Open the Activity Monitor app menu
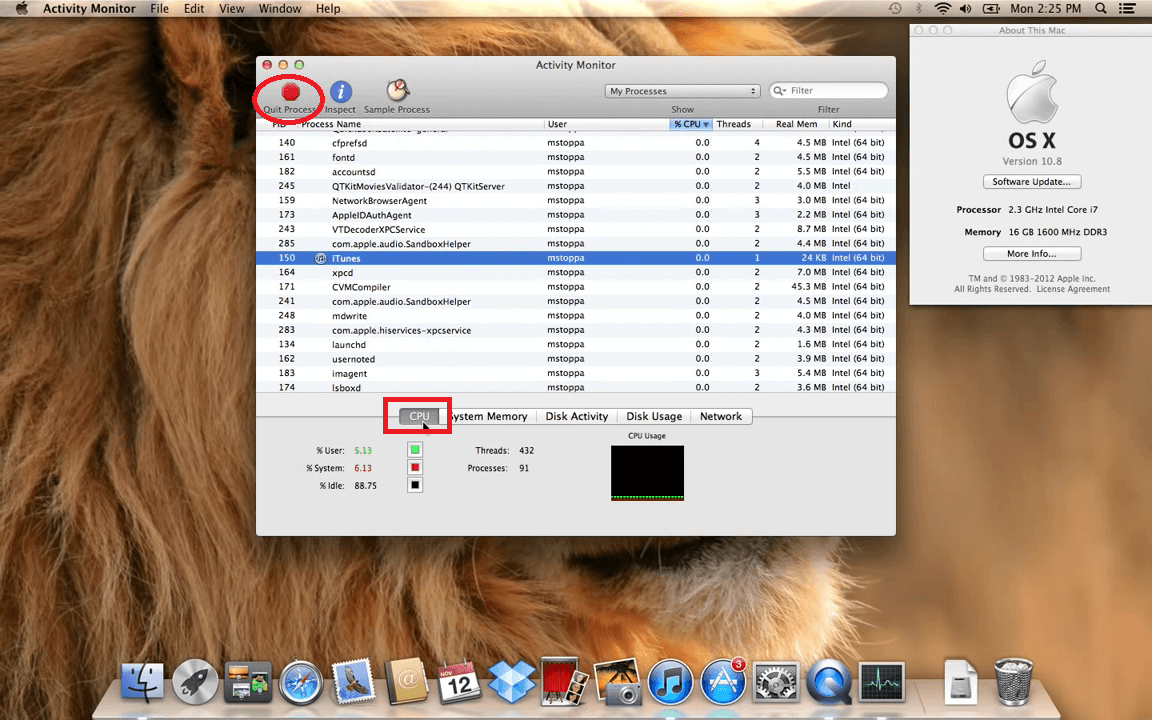The height and width of the screenshot is (720, 1152). [89, 9]
